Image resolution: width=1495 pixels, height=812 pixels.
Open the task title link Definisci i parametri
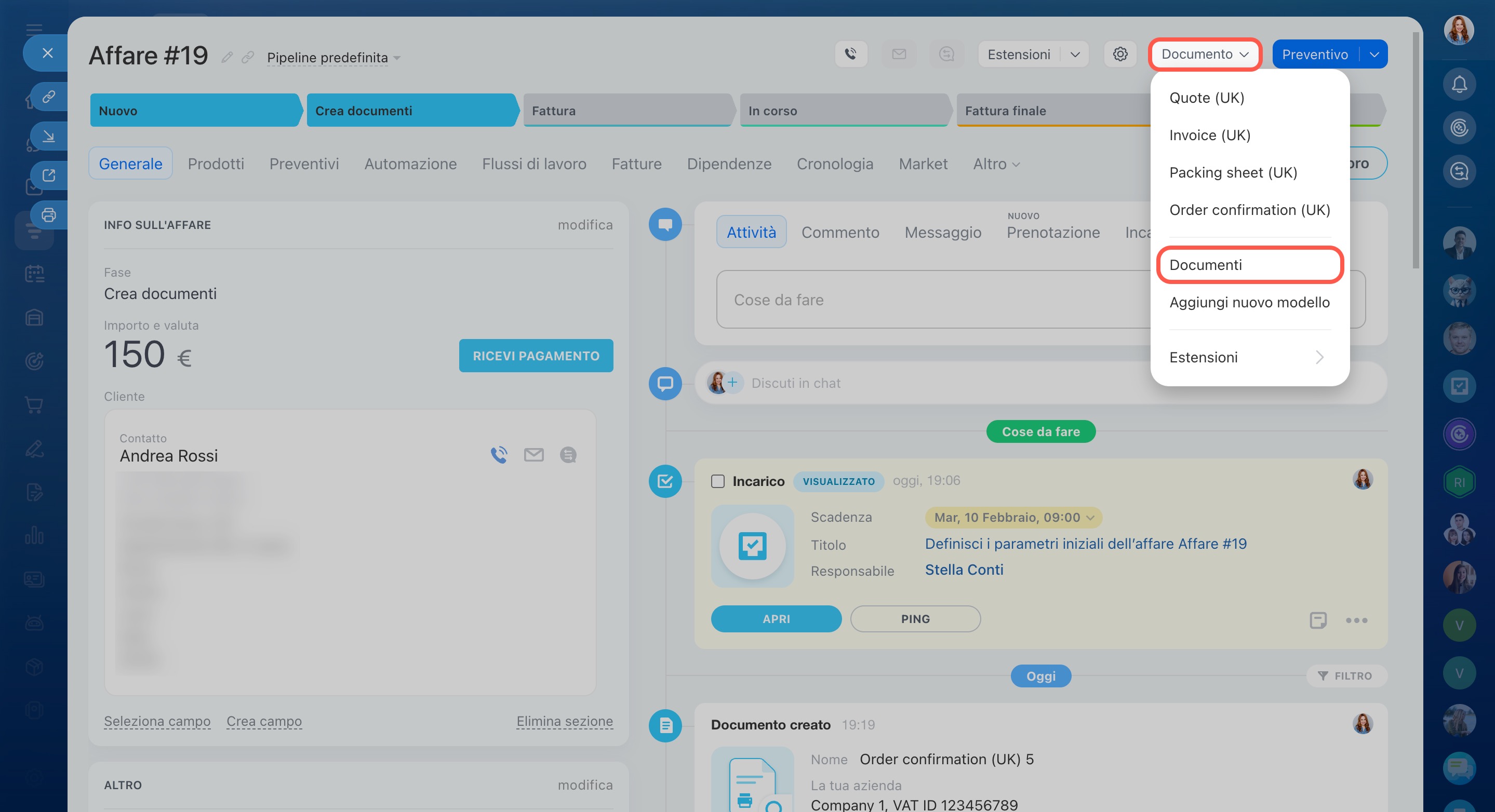(1085, 544)
